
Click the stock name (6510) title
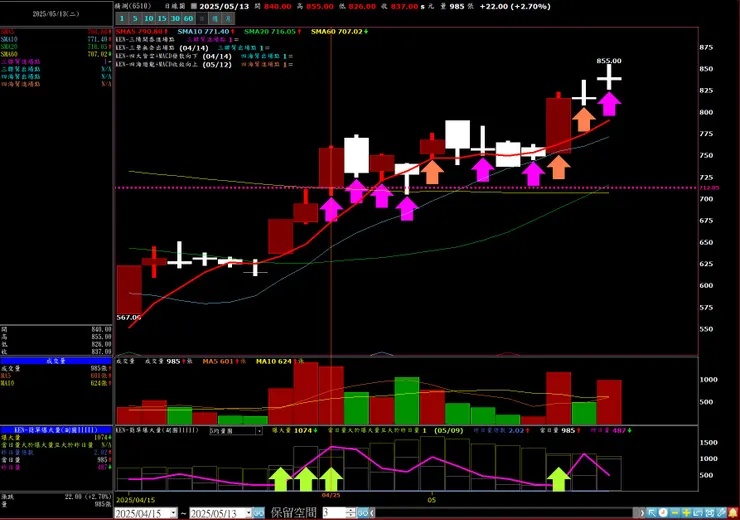tap(133, 6)
